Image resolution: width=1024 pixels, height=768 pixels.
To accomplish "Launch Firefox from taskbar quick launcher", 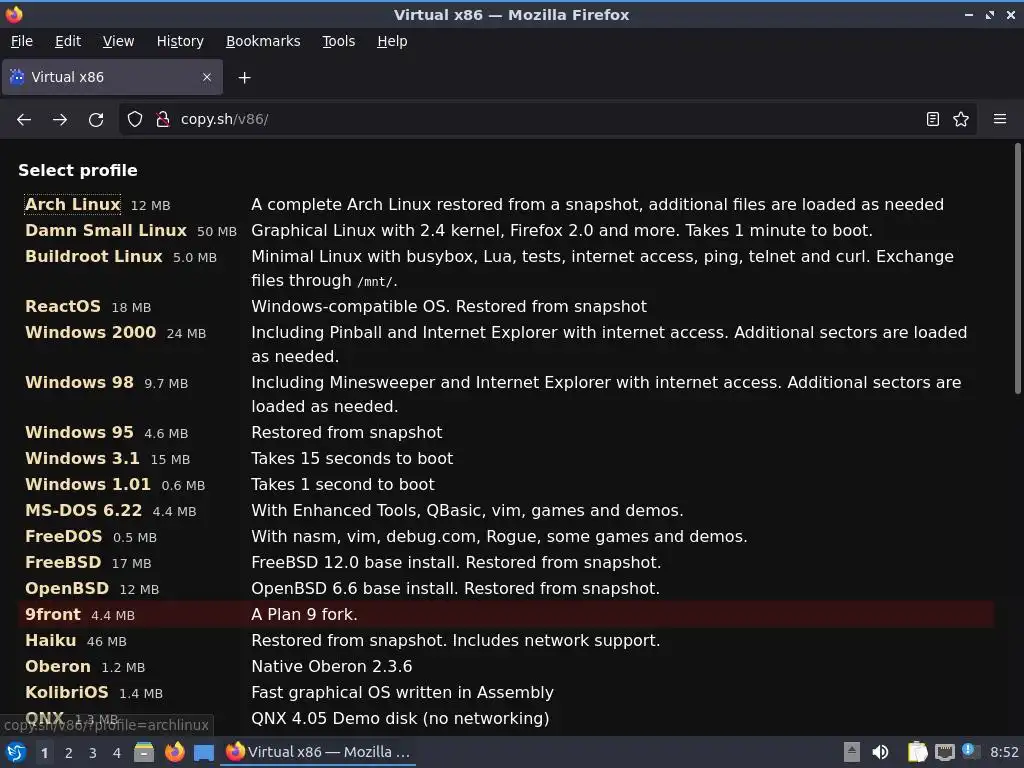I will tap(174, 752).
